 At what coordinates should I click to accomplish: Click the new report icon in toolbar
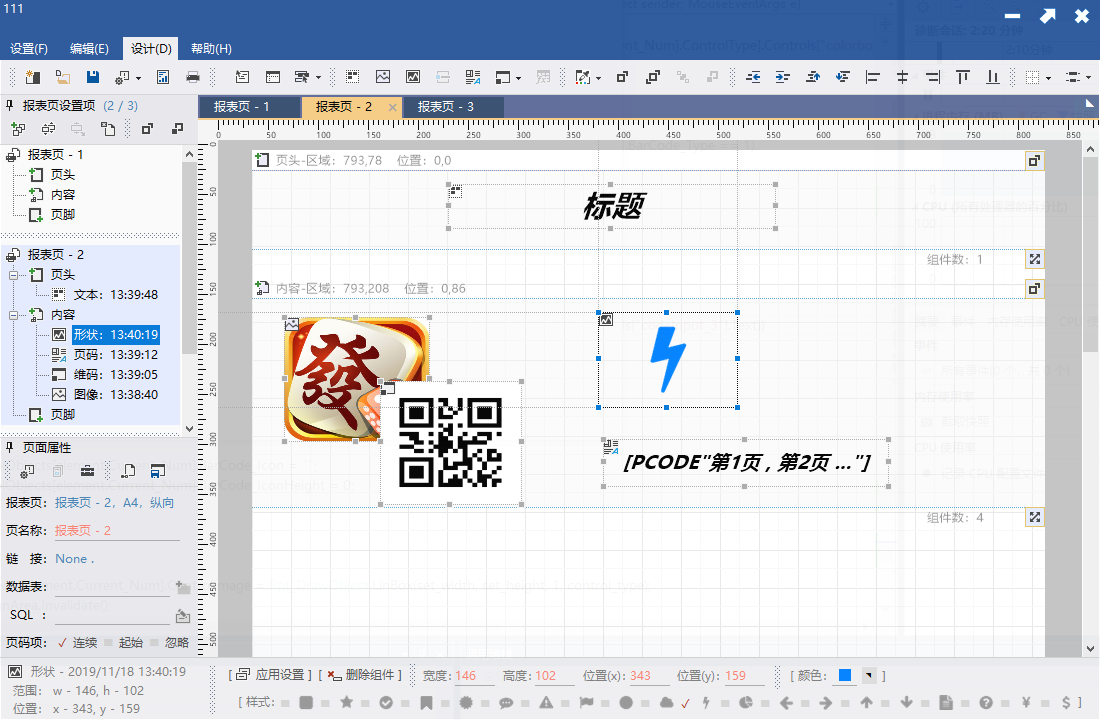(33, 77)
